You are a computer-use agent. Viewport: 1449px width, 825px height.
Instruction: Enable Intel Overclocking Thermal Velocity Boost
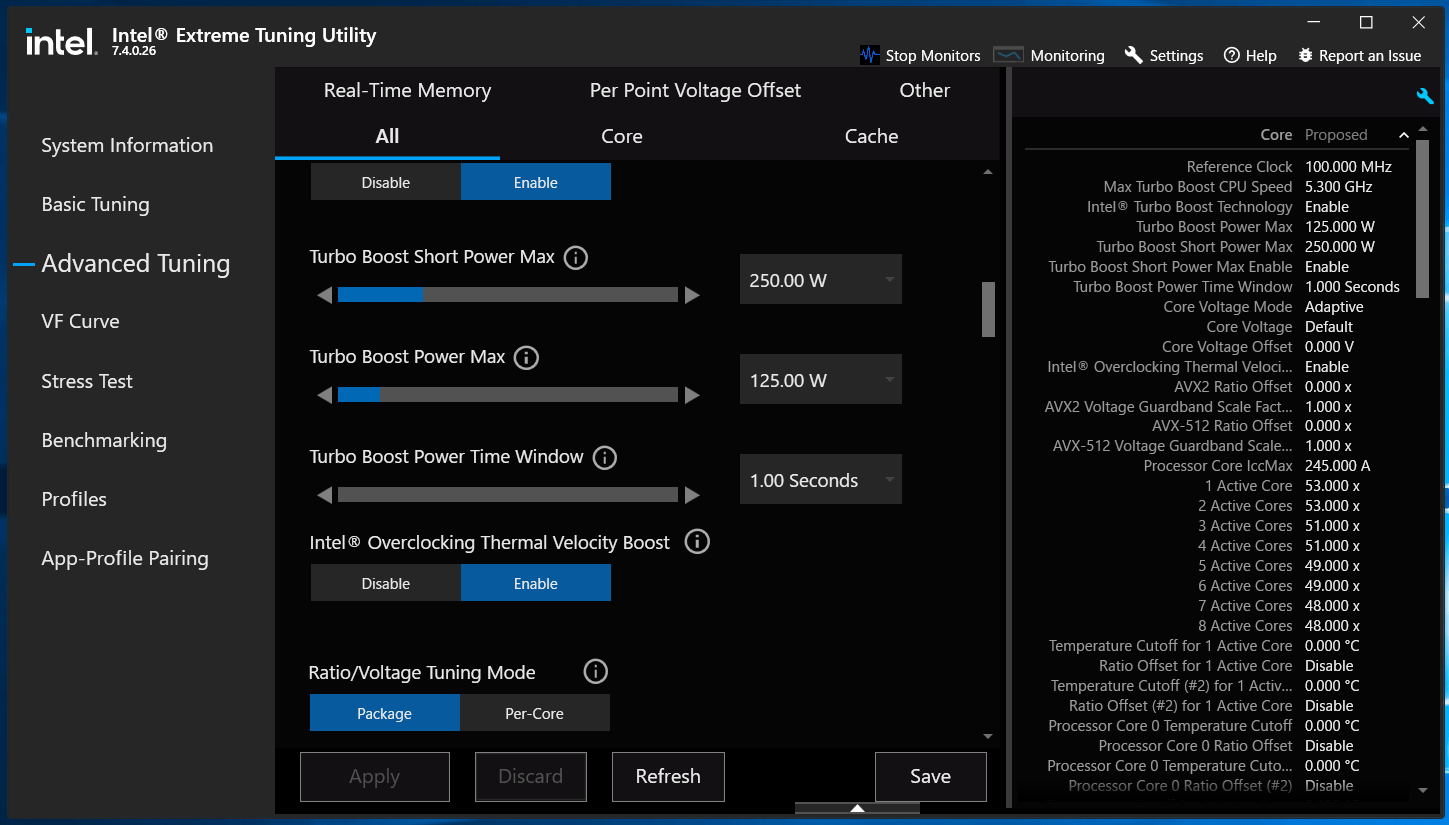point(536,584)
